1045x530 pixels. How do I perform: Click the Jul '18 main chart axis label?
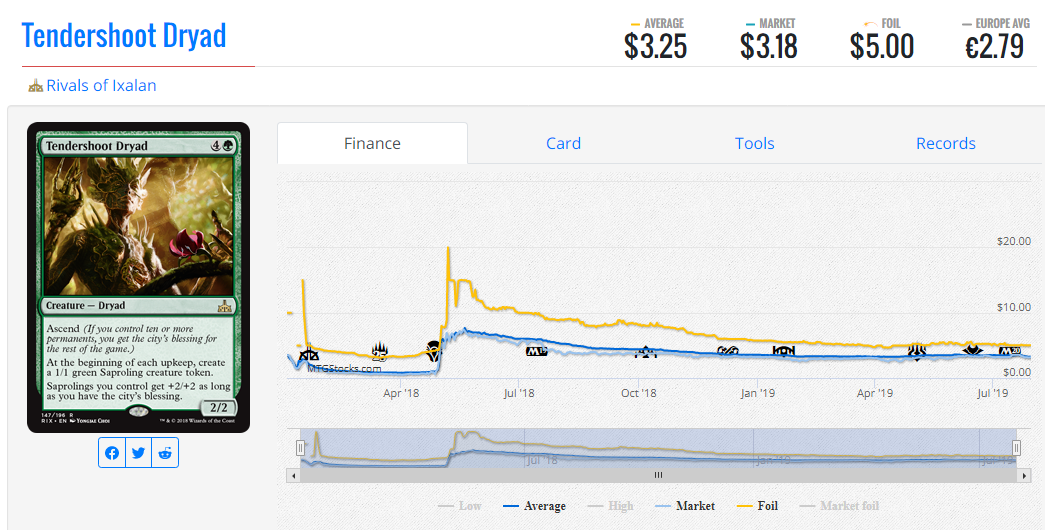(x=519, y=393)
